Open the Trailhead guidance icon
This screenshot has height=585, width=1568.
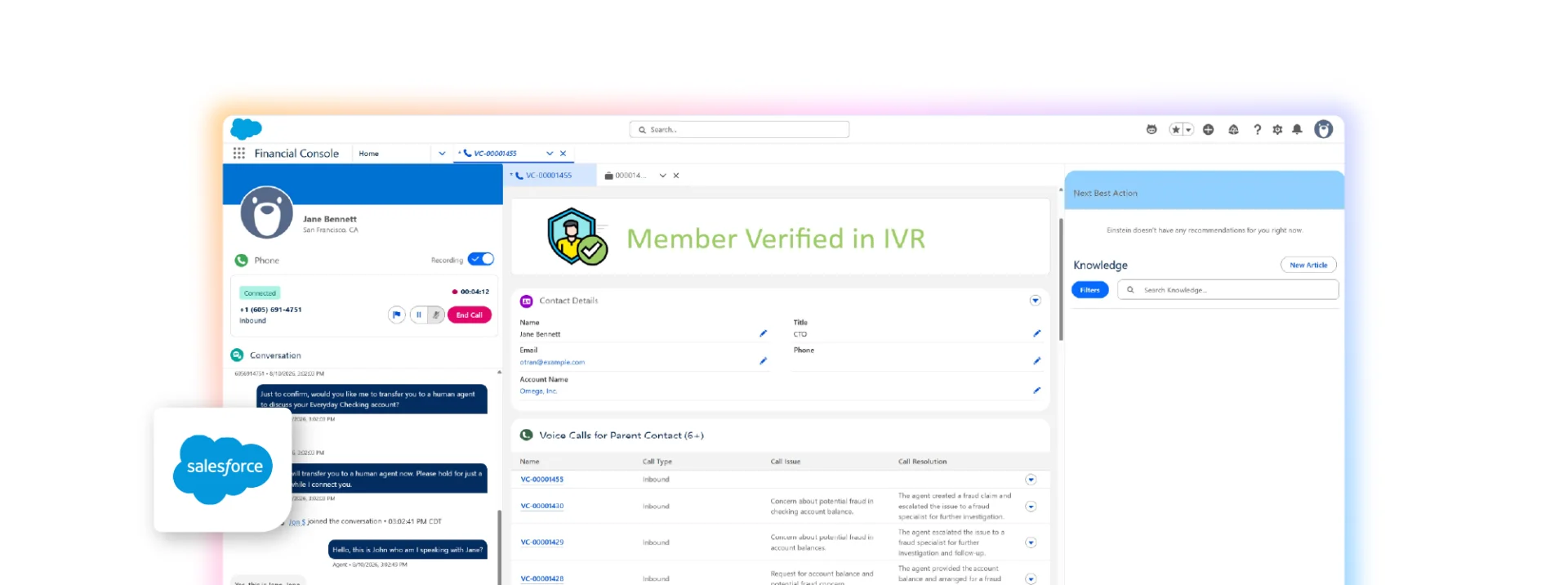1233,130
